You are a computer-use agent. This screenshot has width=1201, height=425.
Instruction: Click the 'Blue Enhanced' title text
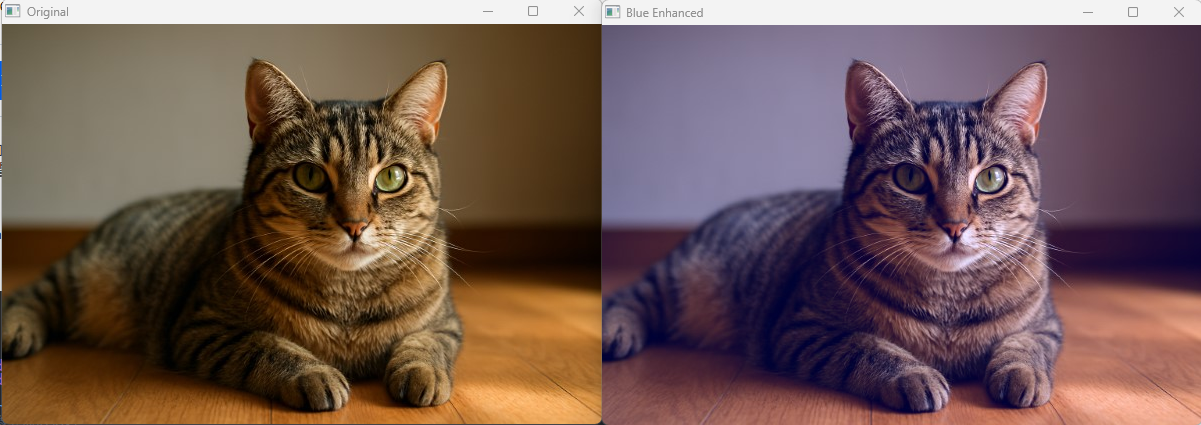pos(665,13)
